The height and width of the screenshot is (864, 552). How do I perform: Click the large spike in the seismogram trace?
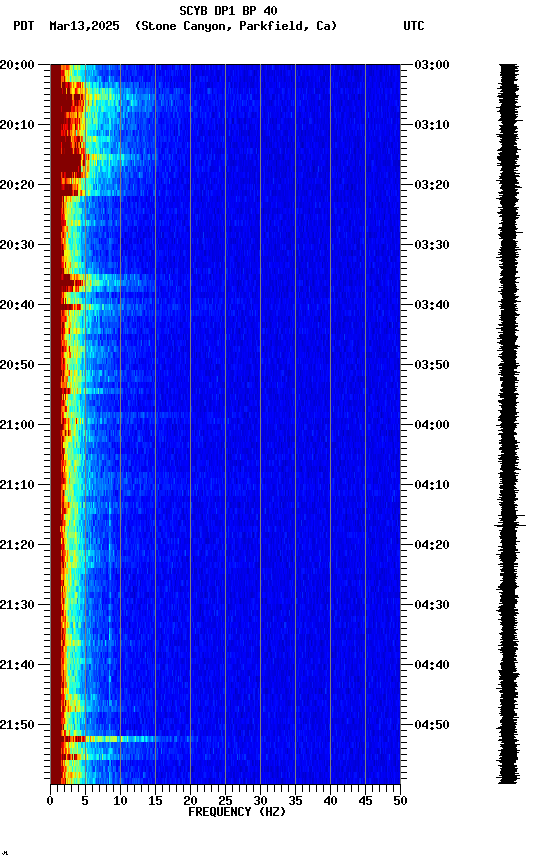point(510,525)
